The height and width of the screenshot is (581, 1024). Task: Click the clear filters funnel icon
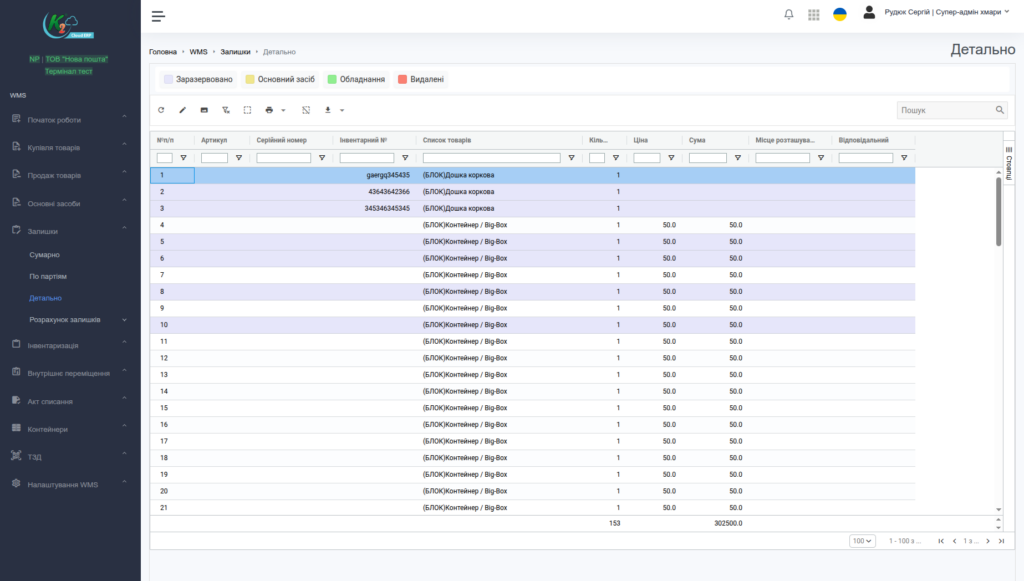pyautogui.click(x=226, y=110)
